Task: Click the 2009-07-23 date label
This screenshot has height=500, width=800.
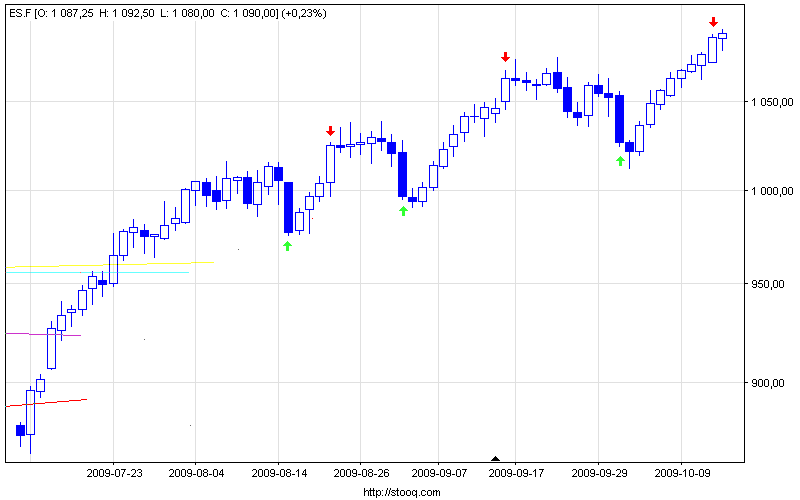Action: click(x=114, y=473)
